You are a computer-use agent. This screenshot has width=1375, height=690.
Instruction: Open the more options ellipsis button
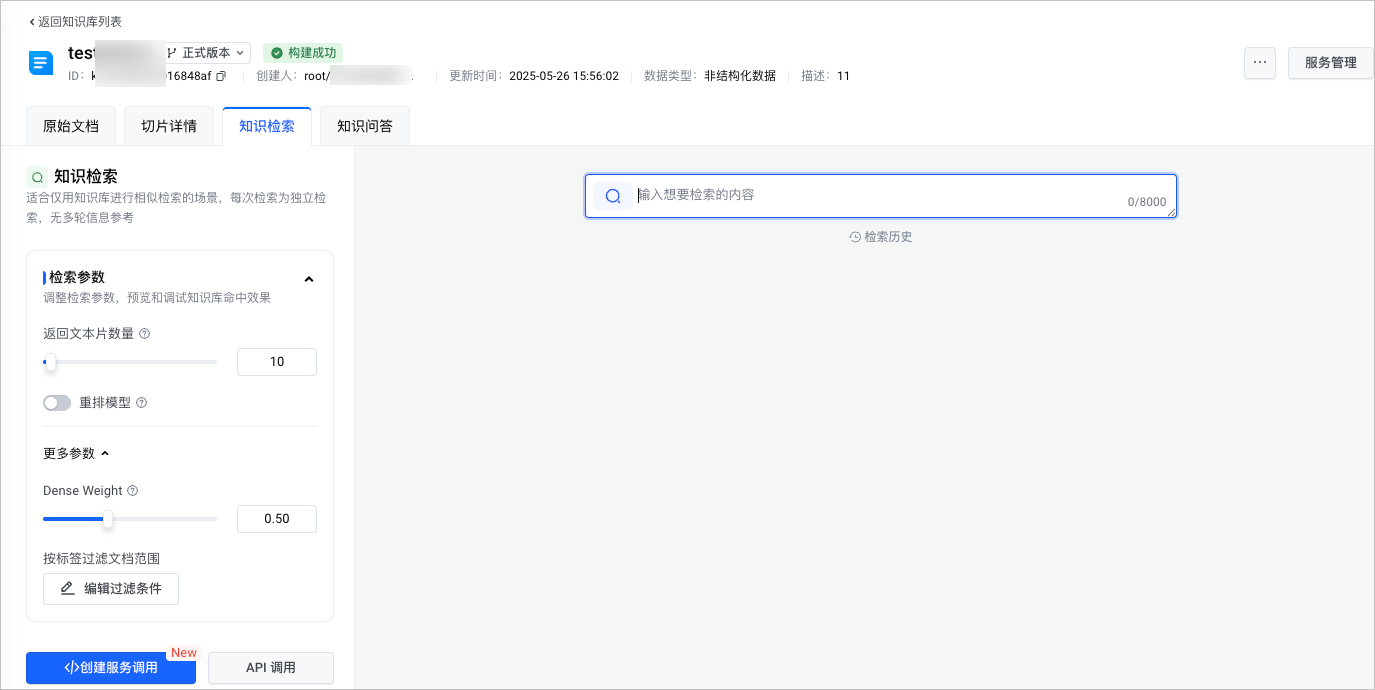coord(1259,63)
